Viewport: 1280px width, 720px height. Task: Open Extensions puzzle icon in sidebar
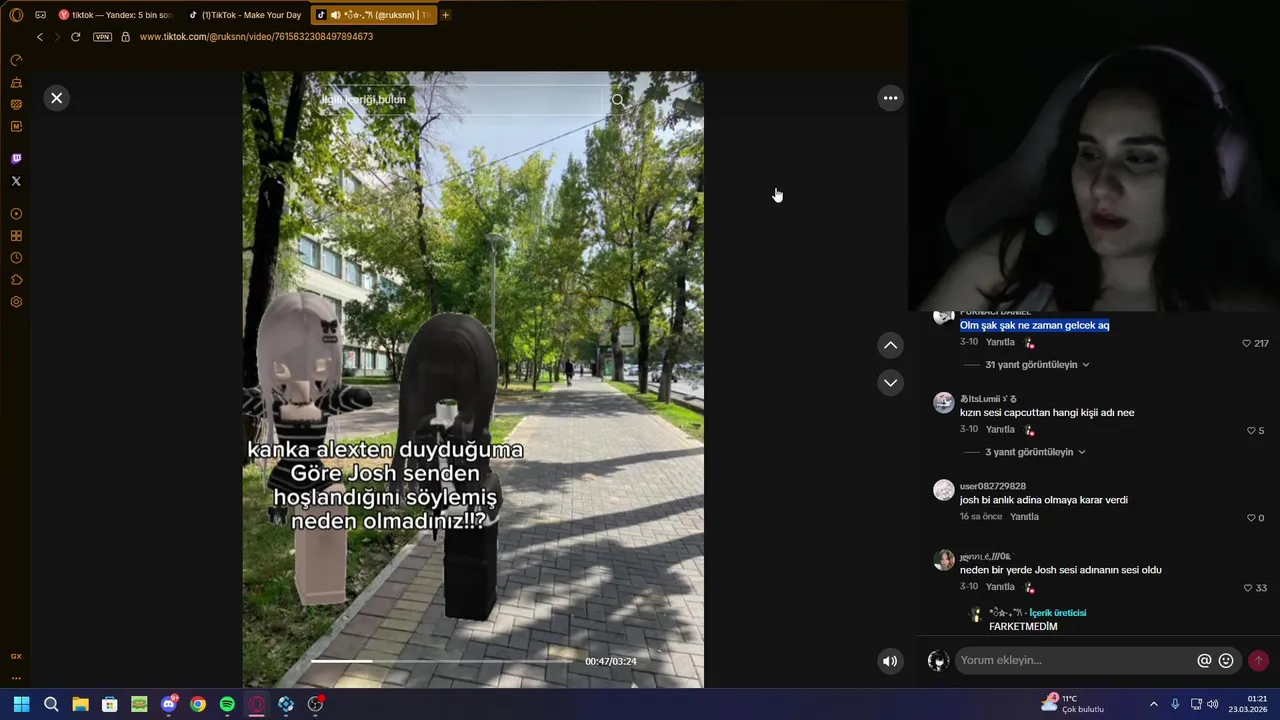[x=16, y=280]
